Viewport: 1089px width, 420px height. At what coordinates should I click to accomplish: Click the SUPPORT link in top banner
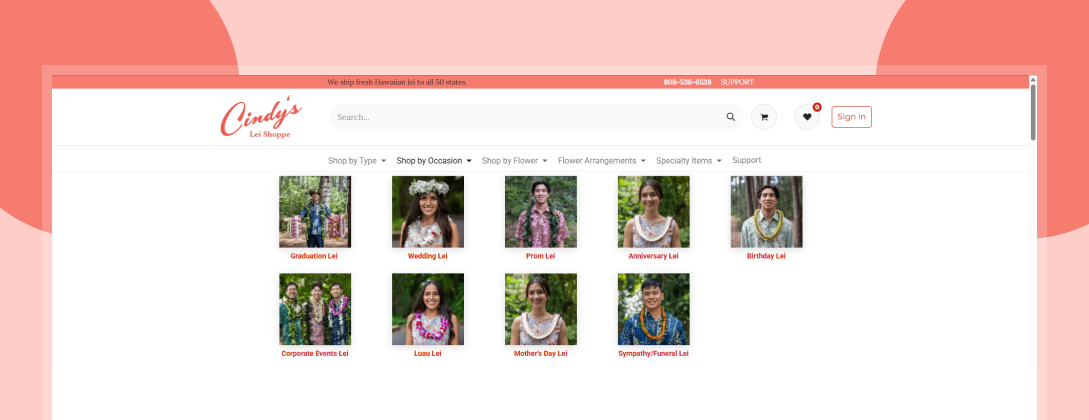(x=737, y=82)
